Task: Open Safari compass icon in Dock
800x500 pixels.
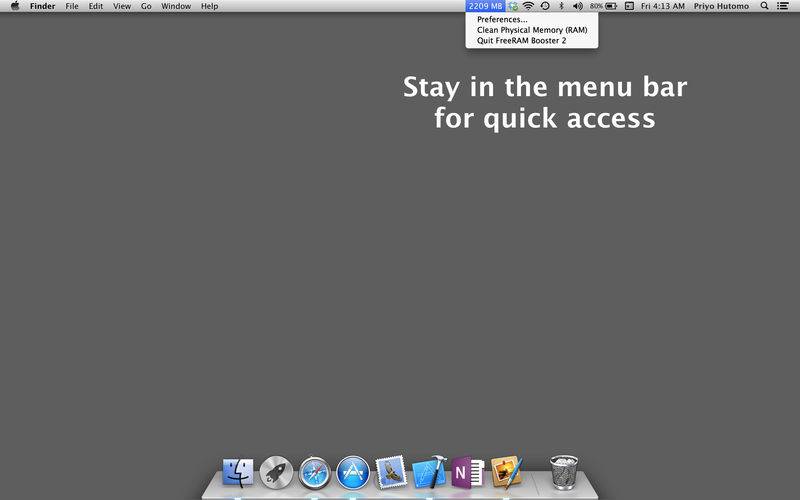Action: (x=315, y=472)
